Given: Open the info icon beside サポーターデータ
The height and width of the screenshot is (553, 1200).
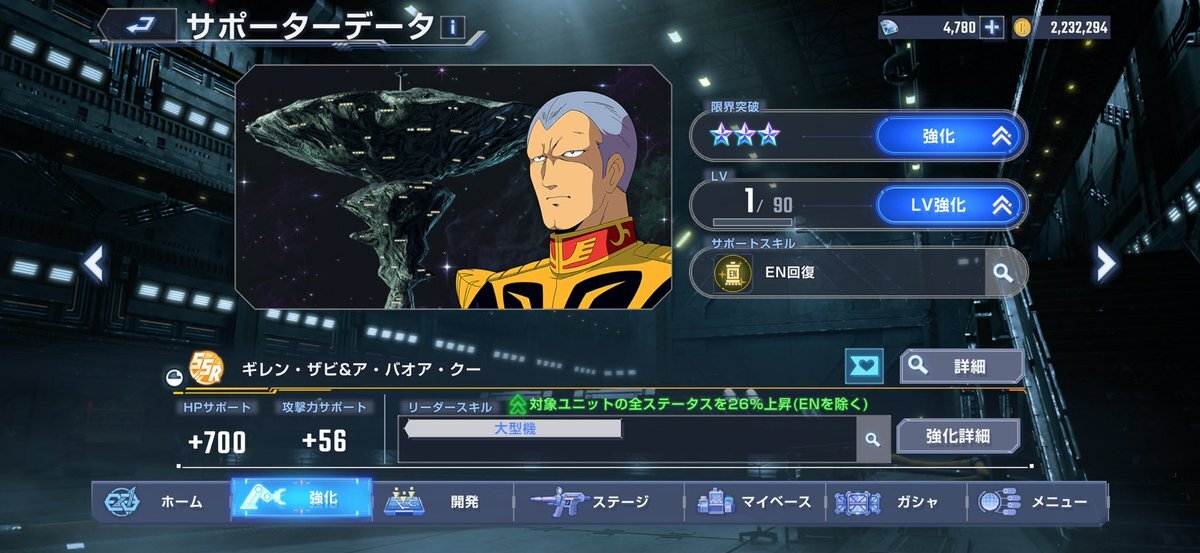Looking at the screenshot, I should coord(451,27).
